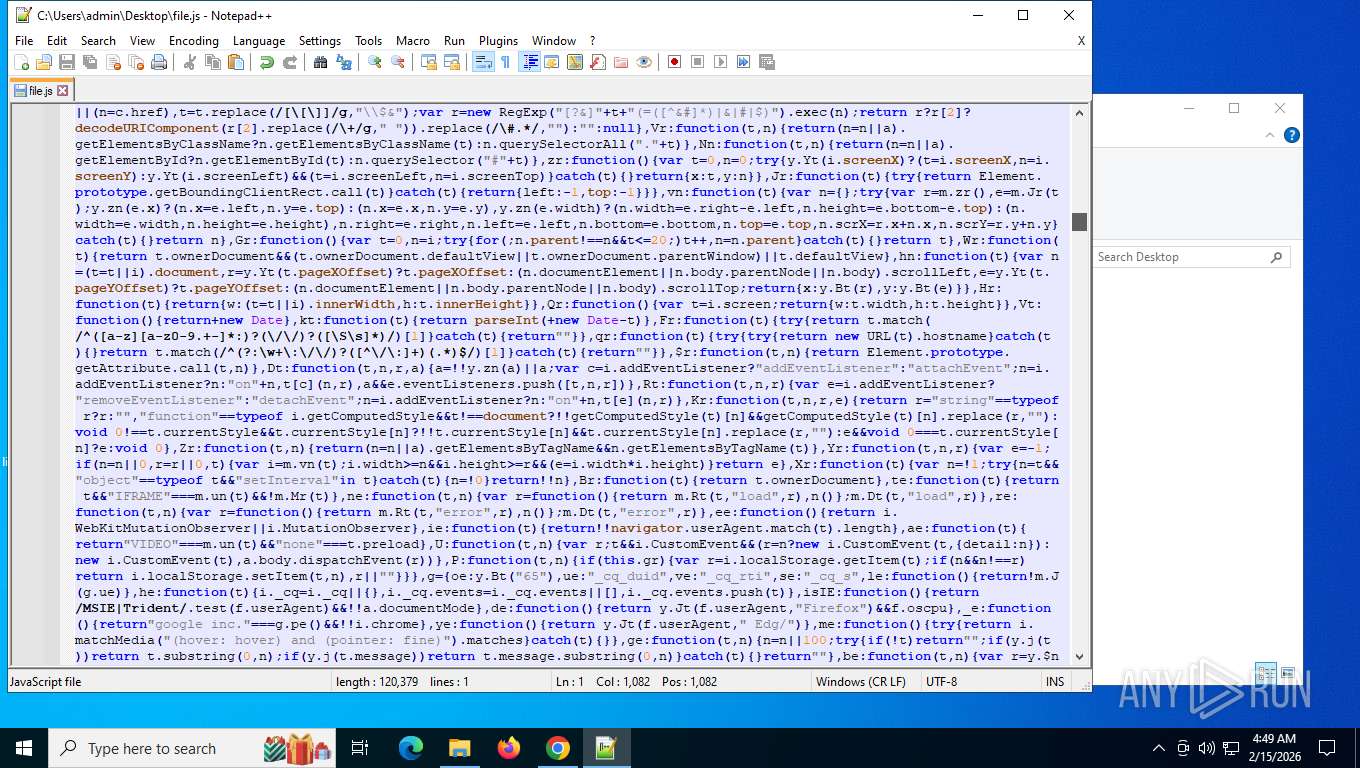The width and height of the screenshot is (1360, 768).
Task: Click the Open file toolbar icon
Action: 44,62
